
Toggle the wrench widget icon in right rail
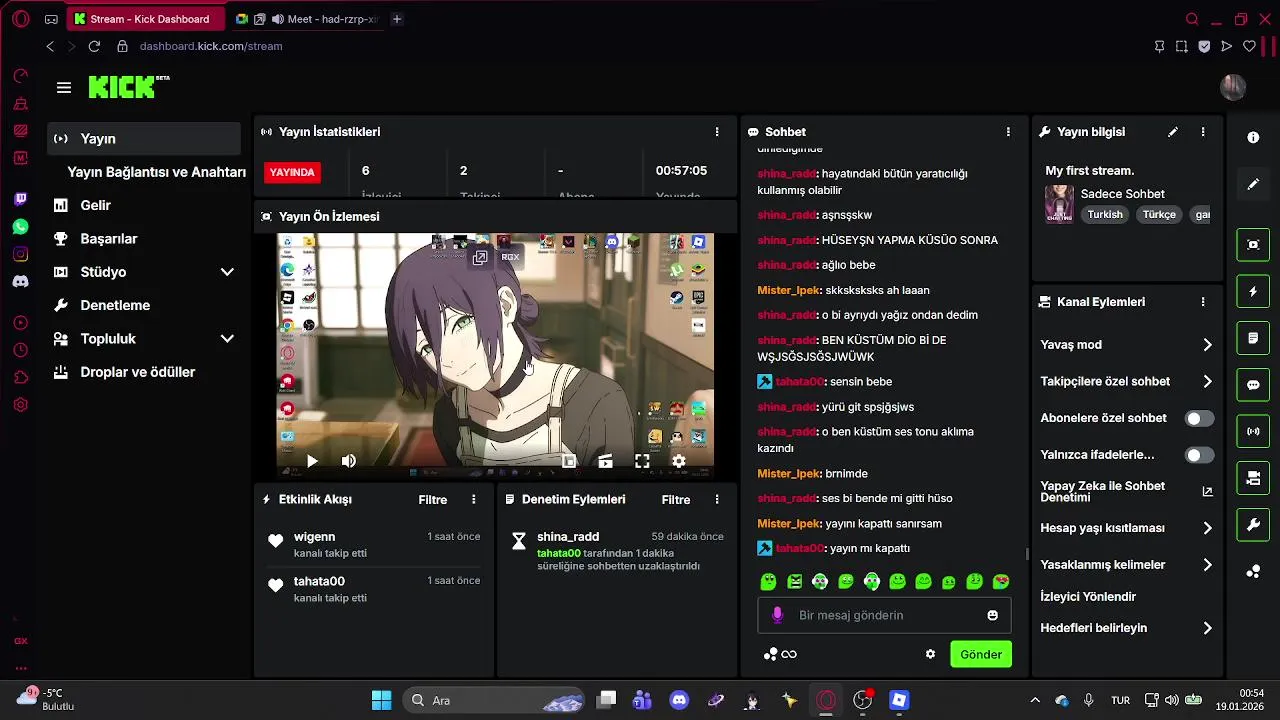tap(1253, 525)
